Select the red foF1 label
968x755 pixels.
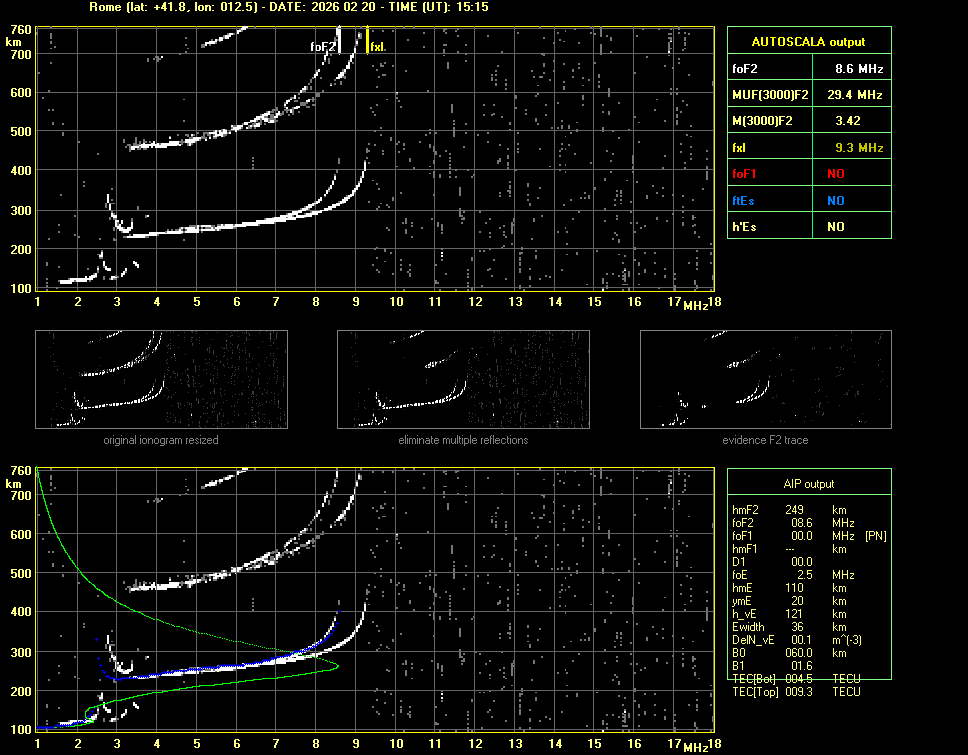744,174
